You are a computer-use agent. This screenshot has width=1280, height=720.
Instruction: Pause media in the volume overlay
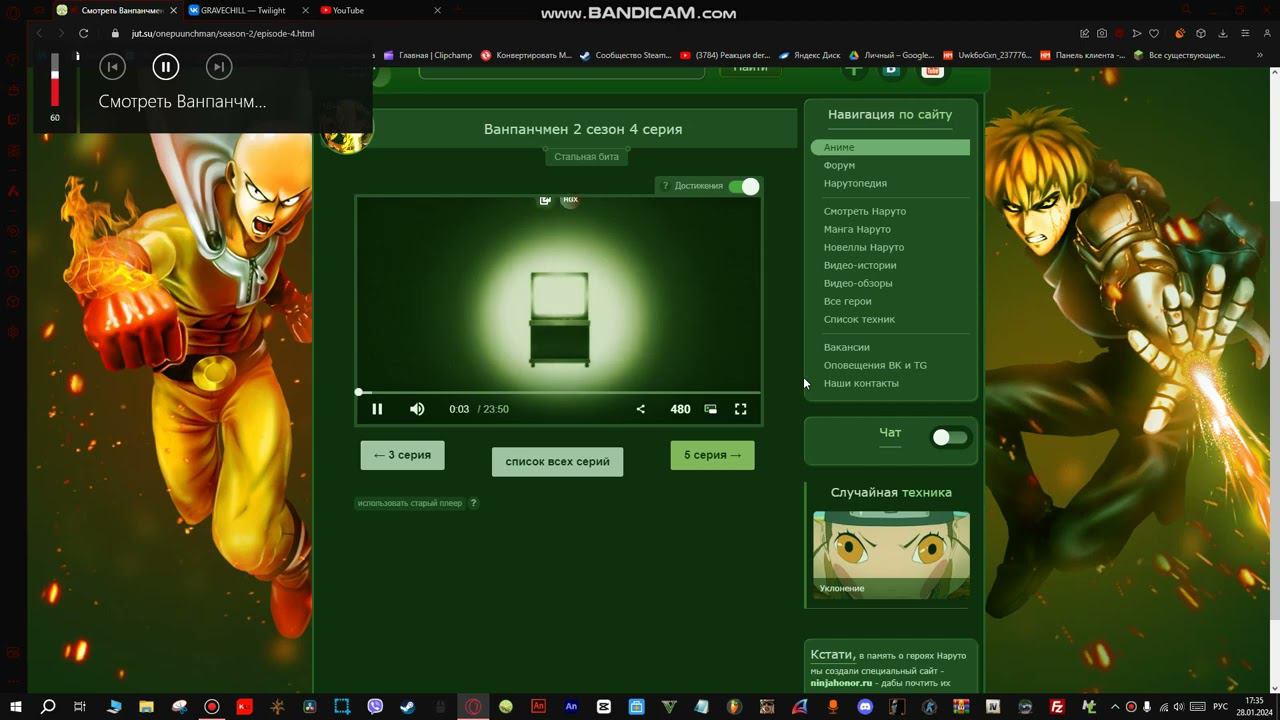[166, 67]
